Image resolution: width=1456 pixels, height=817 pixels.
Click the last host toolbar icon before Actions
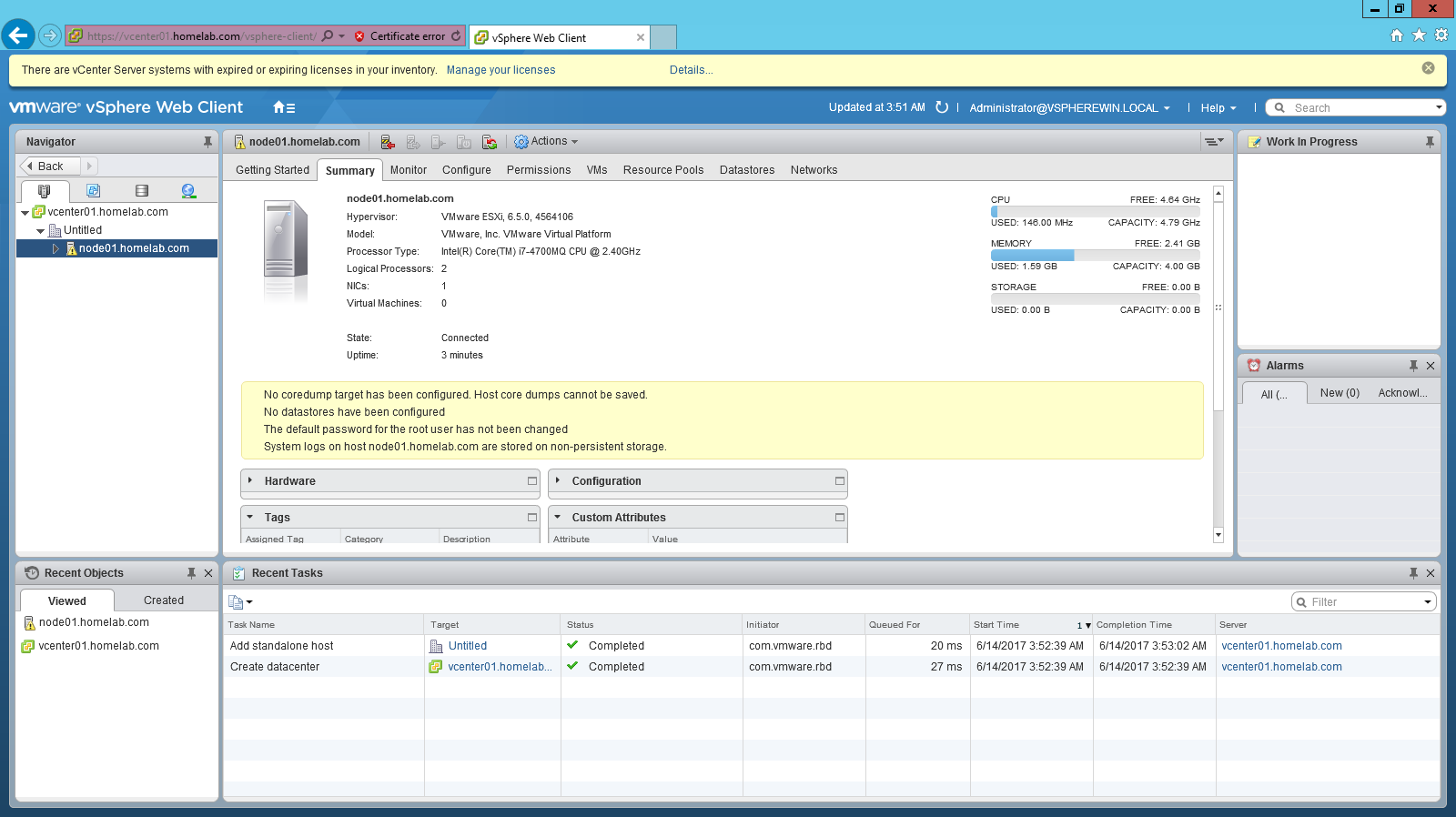(490, 142)
